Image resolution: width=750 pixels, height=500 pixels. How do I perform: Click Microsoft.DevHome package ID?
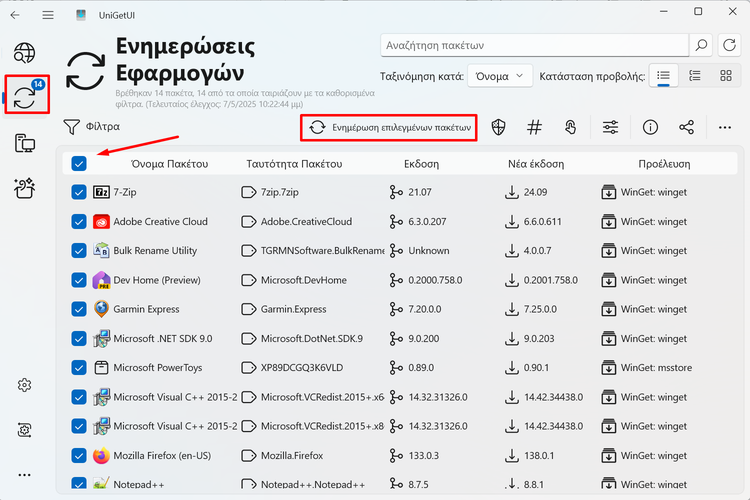[304, 280]
